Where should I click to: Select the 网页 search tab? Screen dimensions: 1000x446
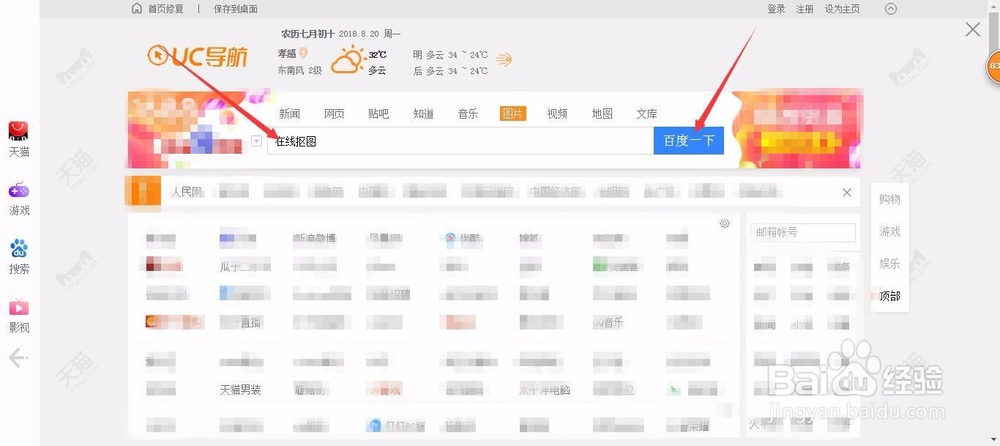click(x=334, y=114)
